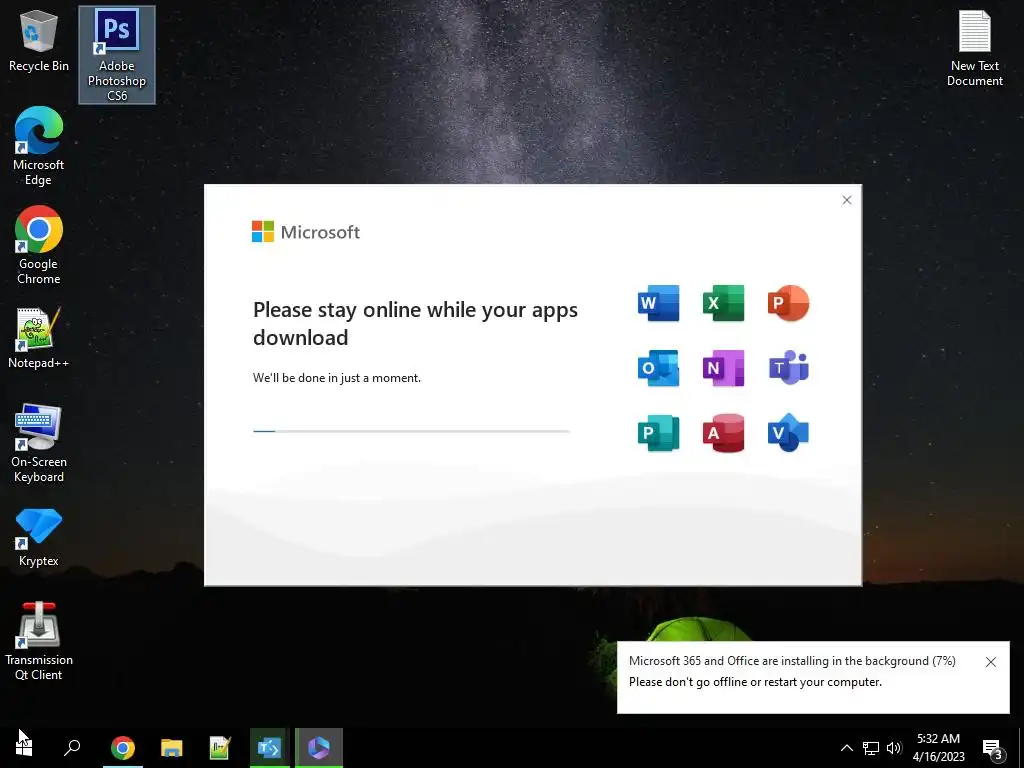Click the Teams icon in installer
Viewport: 1024px width, 768px height.
coord(788,368)
